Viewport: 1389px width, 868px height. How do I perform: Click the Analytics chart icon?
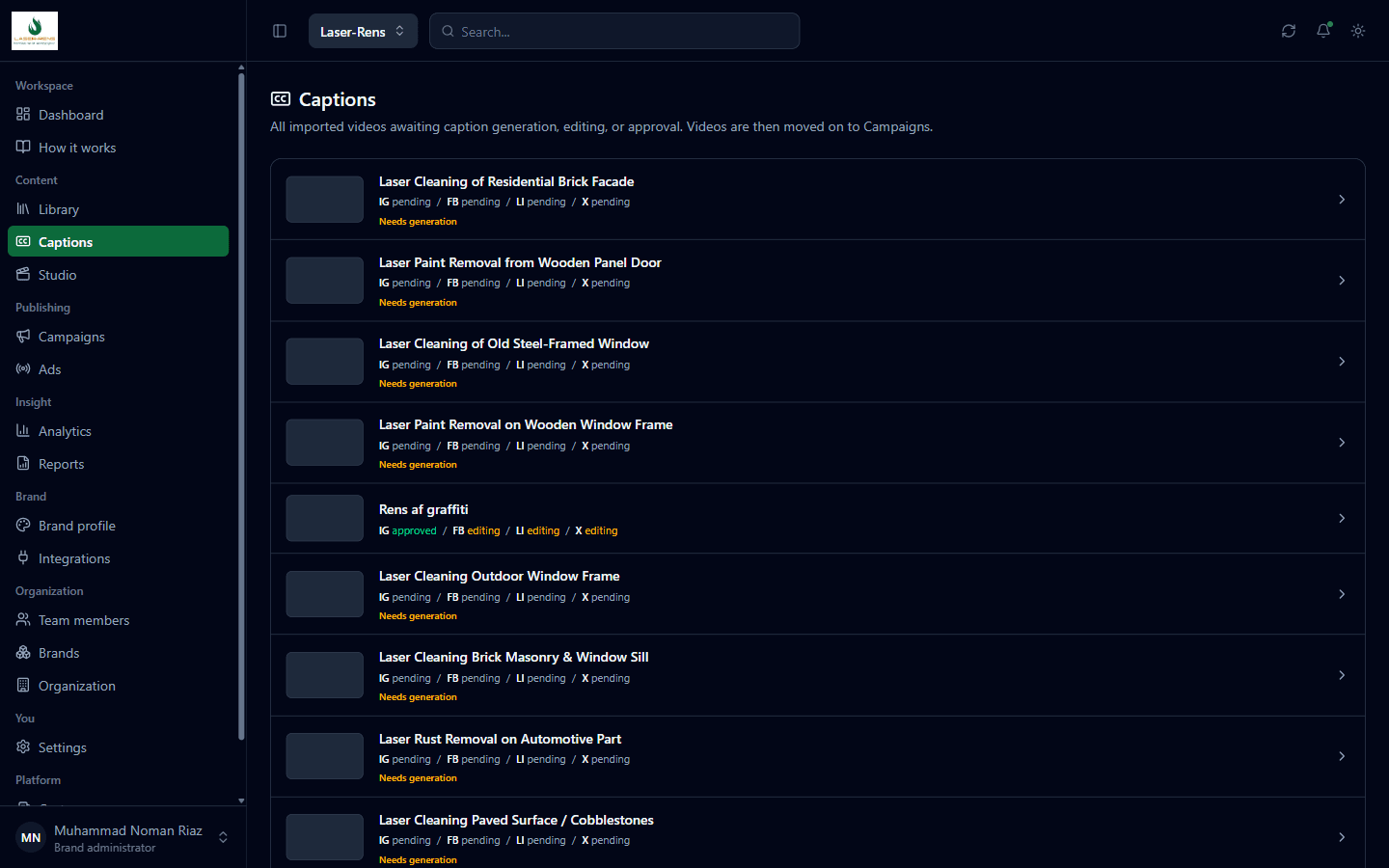click(x=23, y=431)
